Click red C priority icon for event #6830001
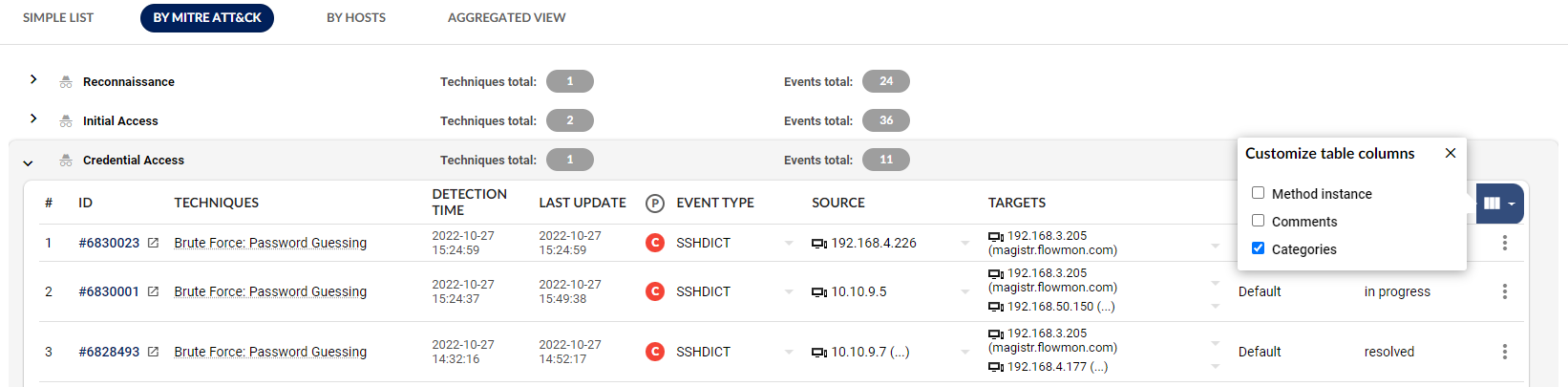This screenshot has width=1568, height=387. click(x=655, y=291)
